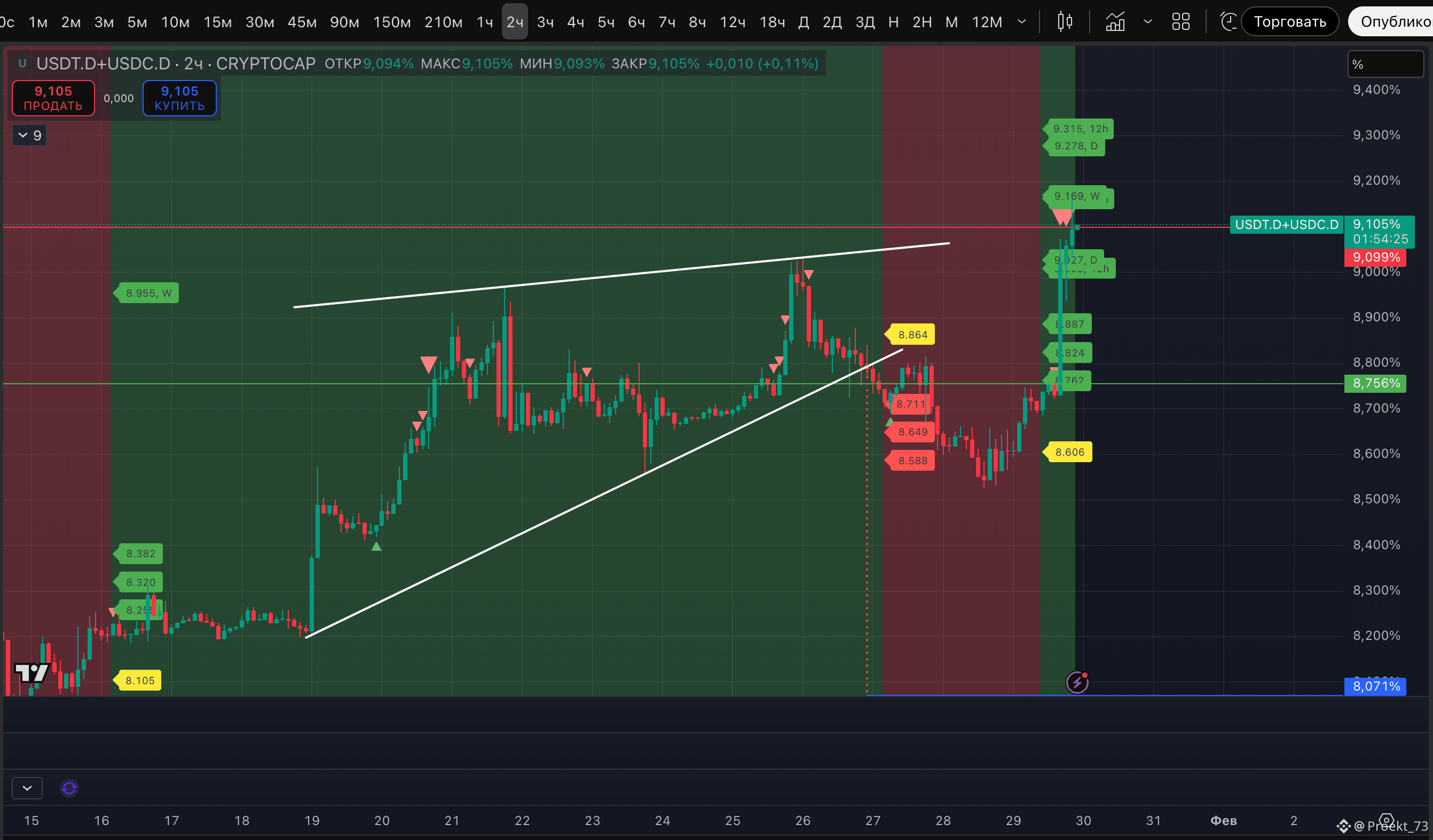Viewport: 1433px width, 840px height.
Task: Open the candlestick chart type selector
Action: (x=1065, y=22)
